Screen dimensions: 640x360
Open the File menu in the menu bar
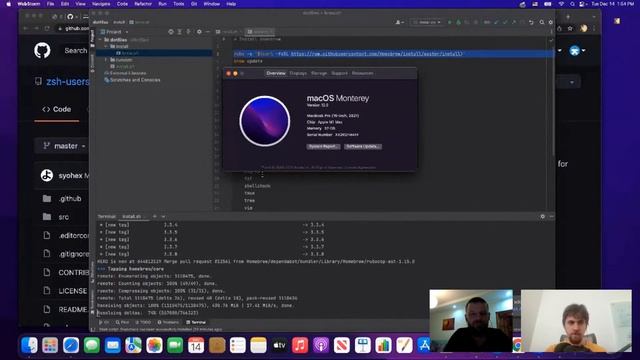50,4
